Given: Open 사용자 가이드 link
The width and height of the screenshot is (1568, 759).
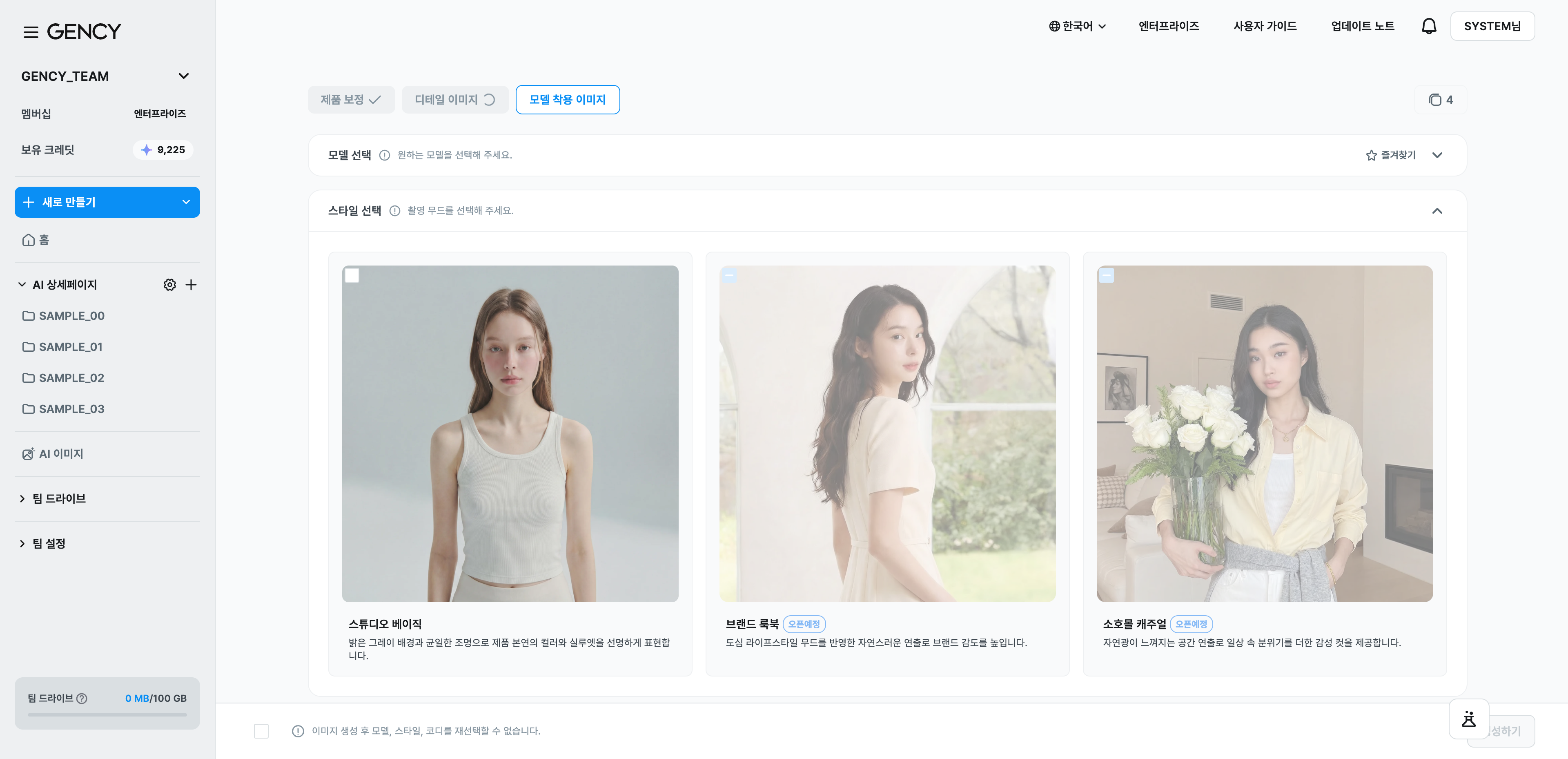Looking at the screenshot, I should (1265, 26).
